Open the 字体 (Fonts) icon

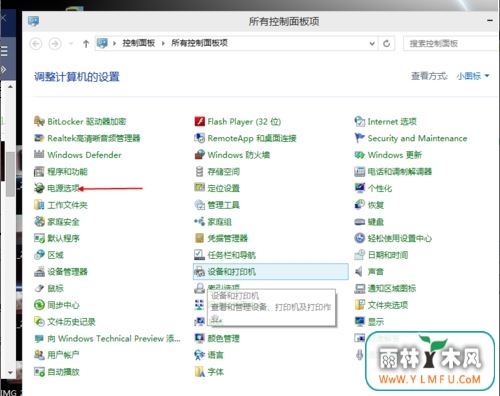(199, 372)
